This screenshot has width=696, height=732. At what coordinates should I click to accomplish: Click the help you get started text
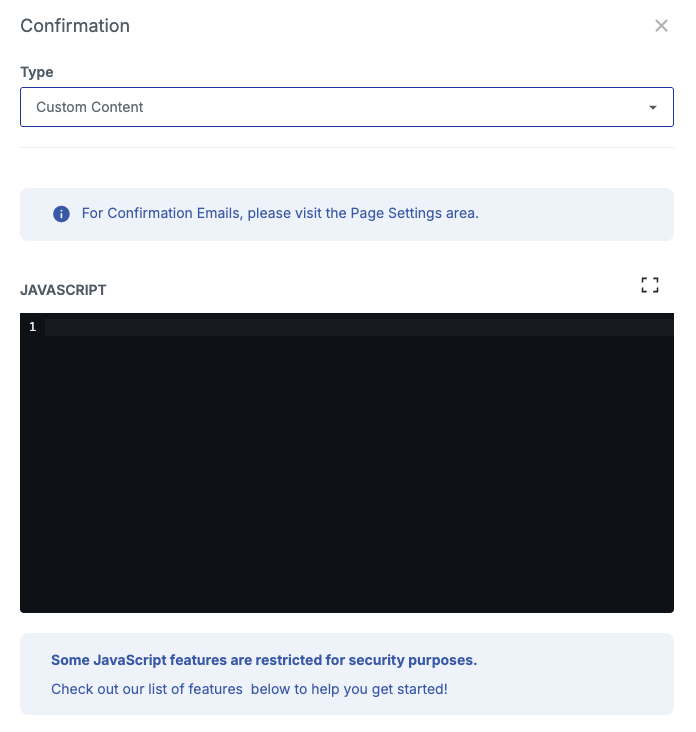[x=379, y=689]
